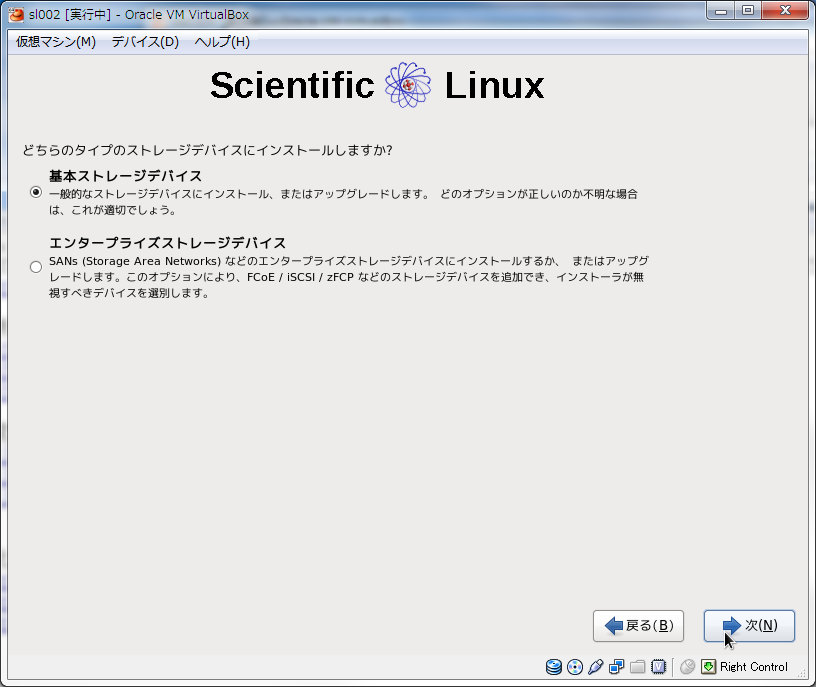Screen dimensions: 816x687
Task: Open the ヘルプ(H) menu
Action: click(222, 42)
